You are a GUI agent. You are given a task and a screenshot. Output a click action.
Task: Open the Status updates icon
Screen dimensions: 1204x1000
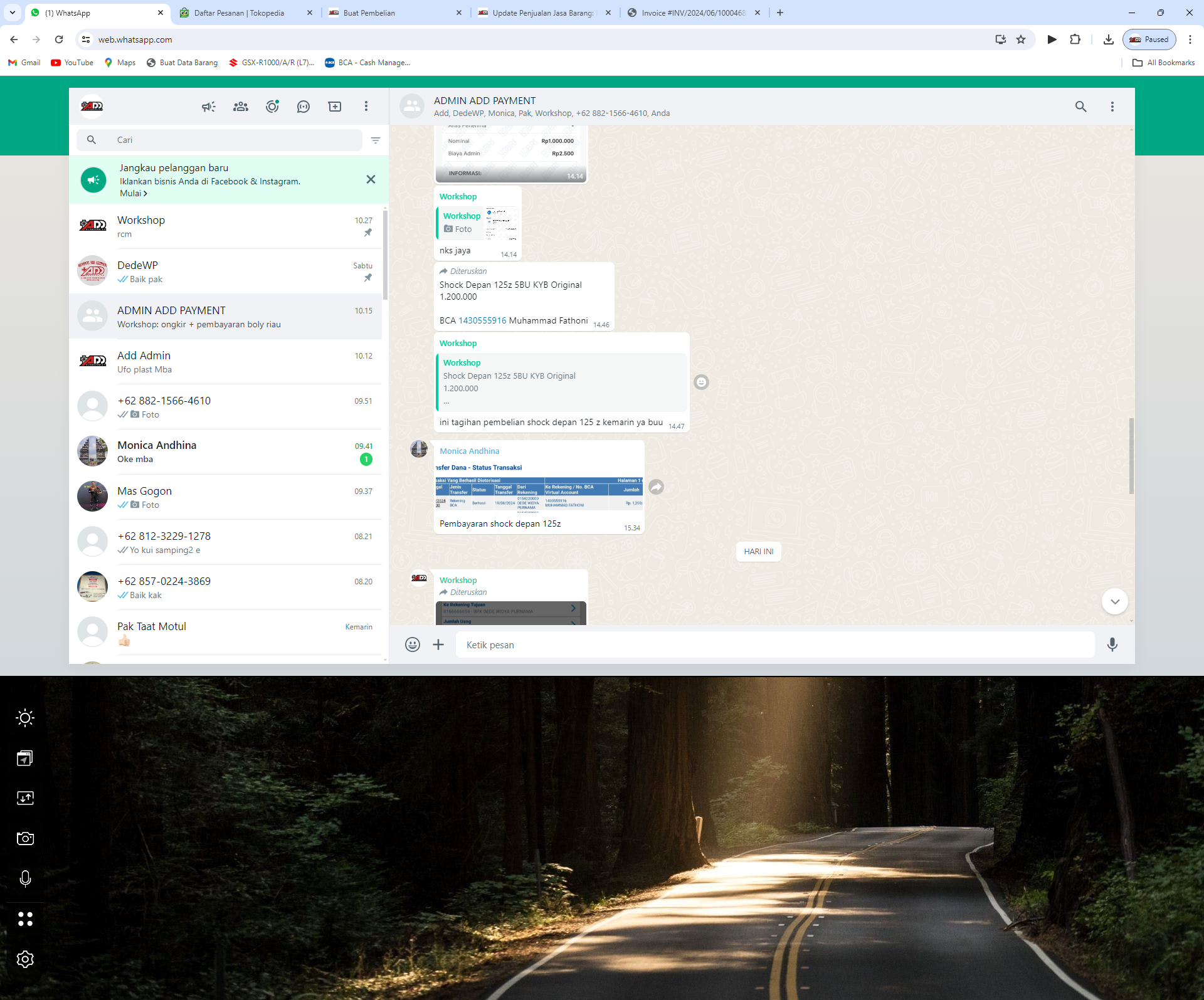click(272, 107)
